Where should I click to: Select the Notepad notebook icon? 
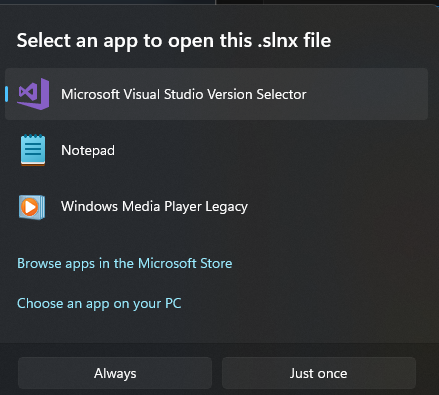[33, 150]
